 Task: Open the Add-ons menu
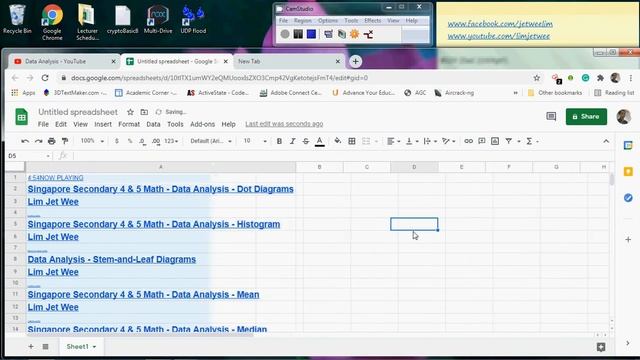click(202, 124)
